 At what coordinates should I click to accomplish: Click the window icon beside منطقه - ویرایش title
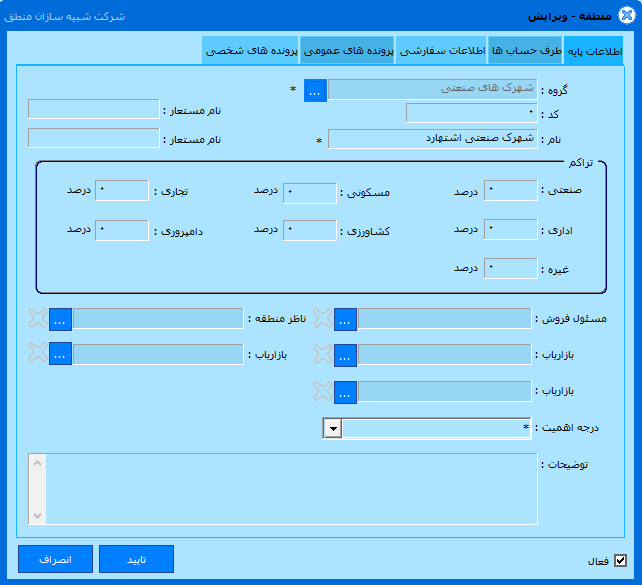[x=627, y=16]
